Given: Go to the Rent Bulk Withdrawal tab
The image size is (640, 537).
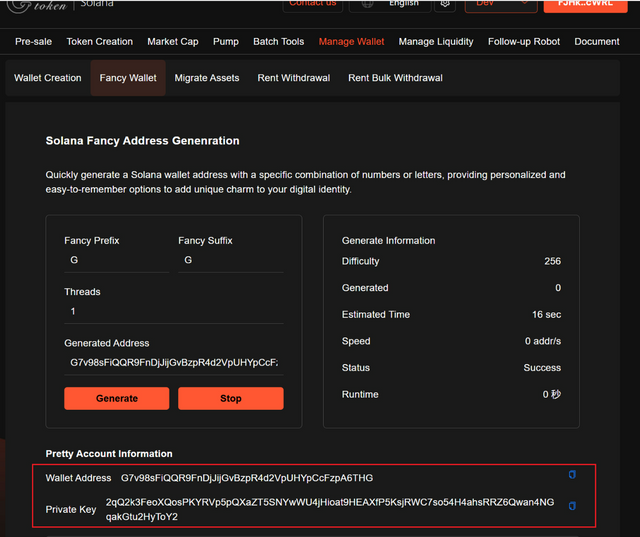Looking at the screenshot, I should point(395,78).
